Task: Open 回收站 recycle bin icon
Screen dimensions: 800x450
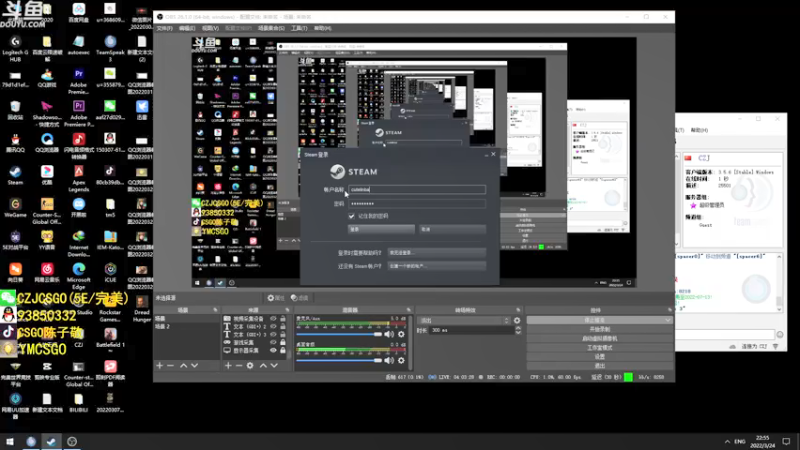Action: click(x=15, y=110)
